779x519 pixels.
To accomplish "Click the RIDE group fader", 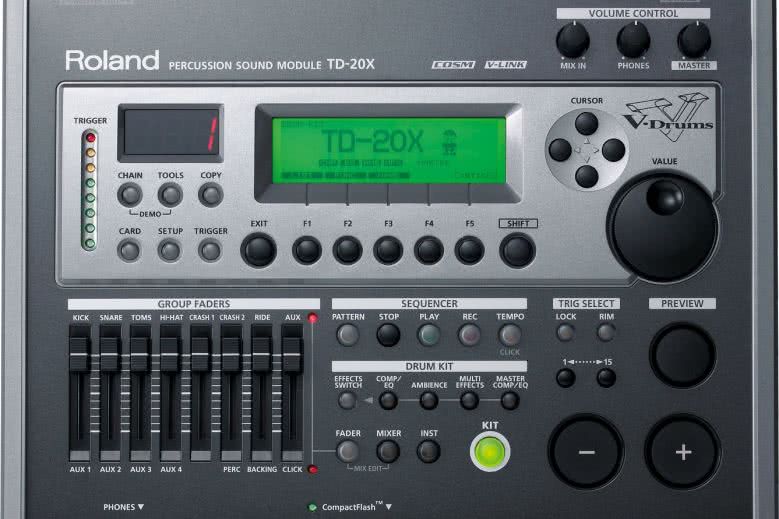I will click(x=261, y=355).
